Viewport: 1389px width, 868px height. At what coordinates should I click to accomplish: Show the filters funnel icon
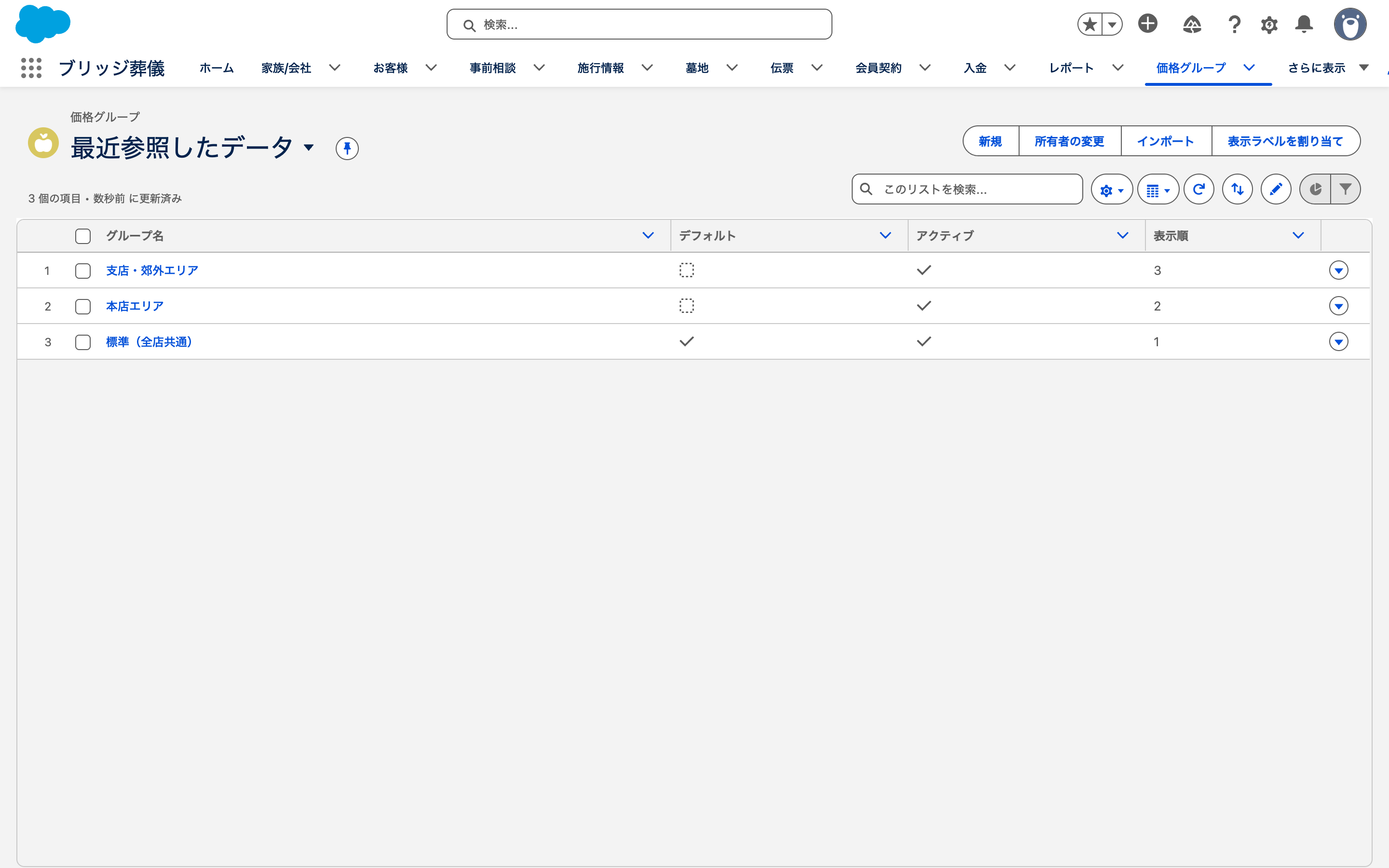[x=1346, y=190]
